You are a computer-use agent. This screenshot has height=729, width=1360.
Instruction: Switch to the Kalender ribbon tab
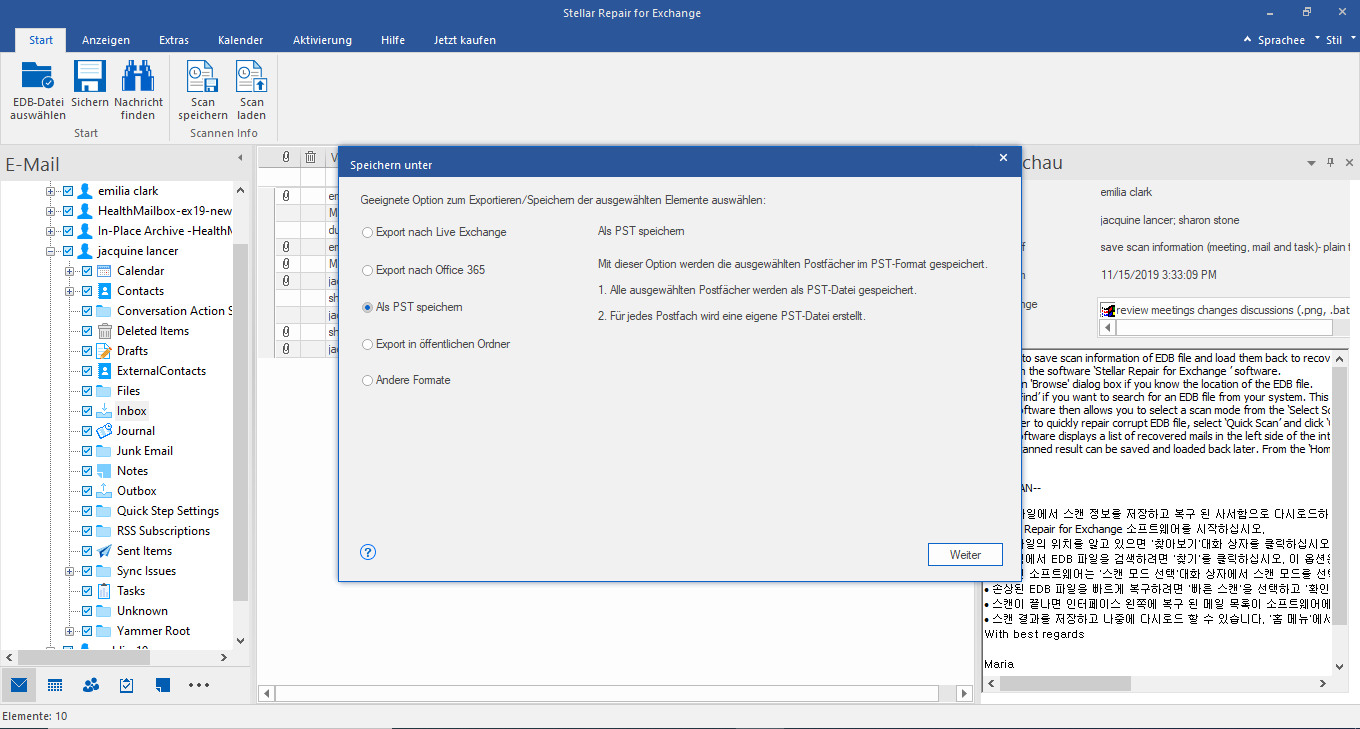240,40
